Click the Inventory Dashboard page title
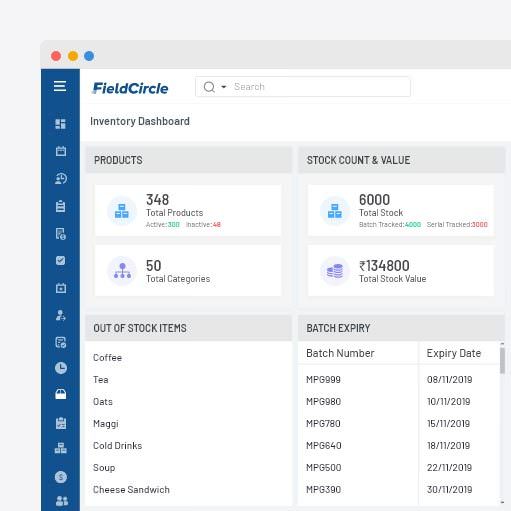 point(140,121)
